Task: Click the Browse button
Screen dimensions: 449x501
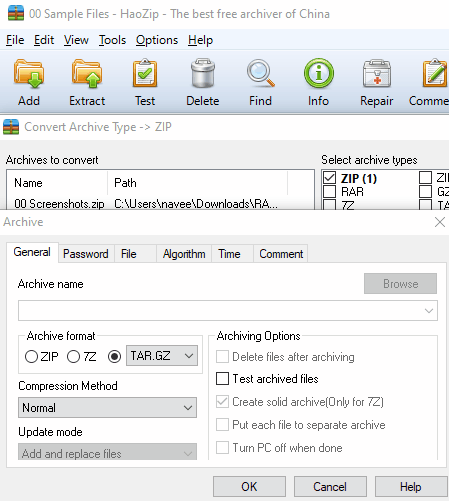Action: pos(400,284)
